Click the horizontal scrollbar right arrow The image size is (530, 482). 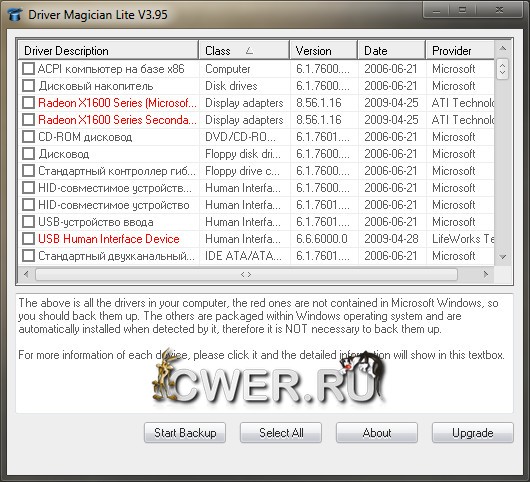tap(486, 274)
